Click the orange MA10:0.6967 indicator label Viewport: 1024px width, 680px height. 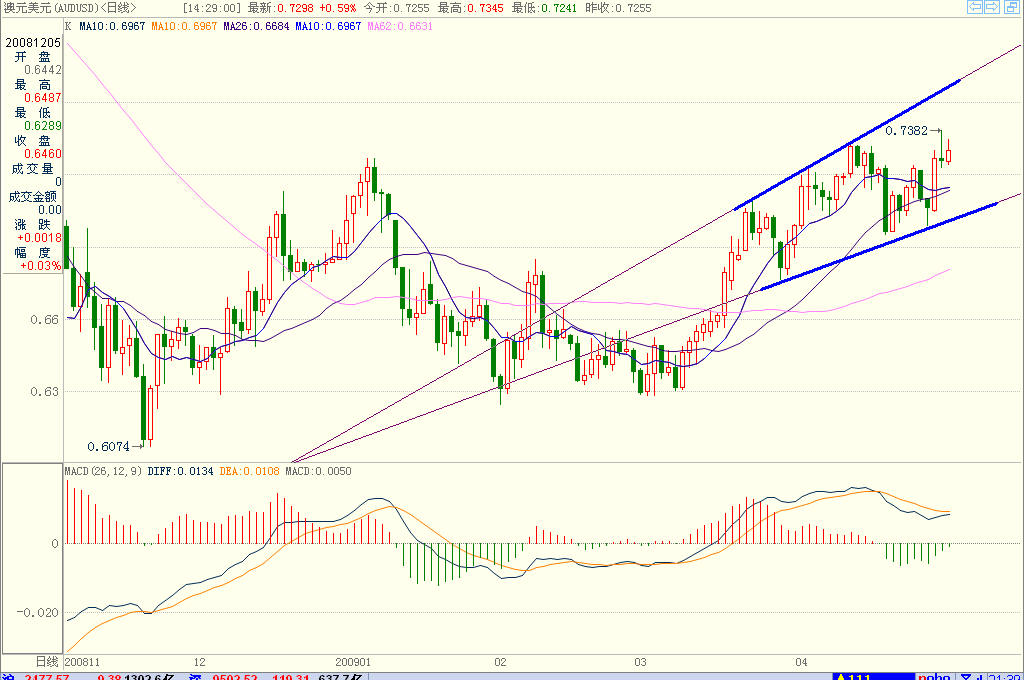(184, 26)
